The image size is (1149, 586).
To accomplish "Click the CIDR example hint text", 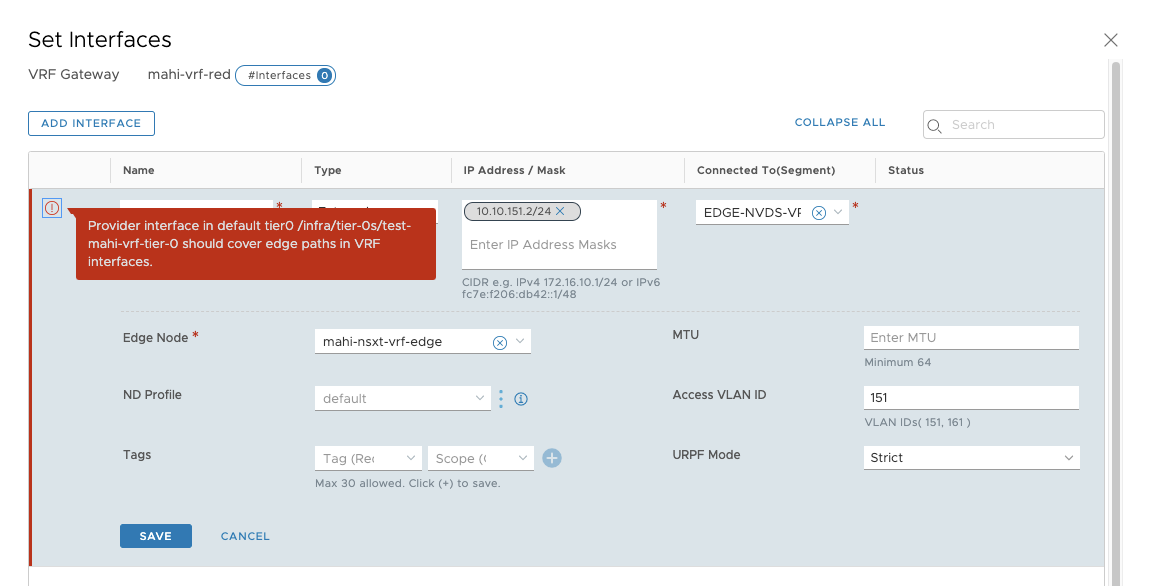I will click(x=561, y=288).
